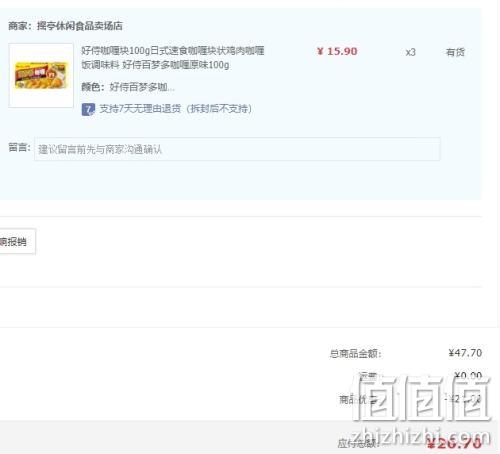Click the 商品优惠 discount label
This screenshot has width=500, height=454.
(x=358, y=399)
